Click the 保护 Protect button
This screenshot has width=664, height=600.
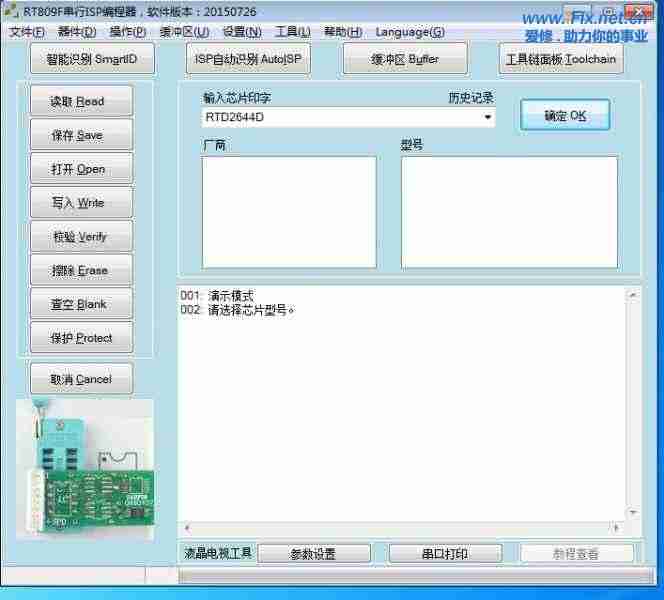click(x=81, y=338)
